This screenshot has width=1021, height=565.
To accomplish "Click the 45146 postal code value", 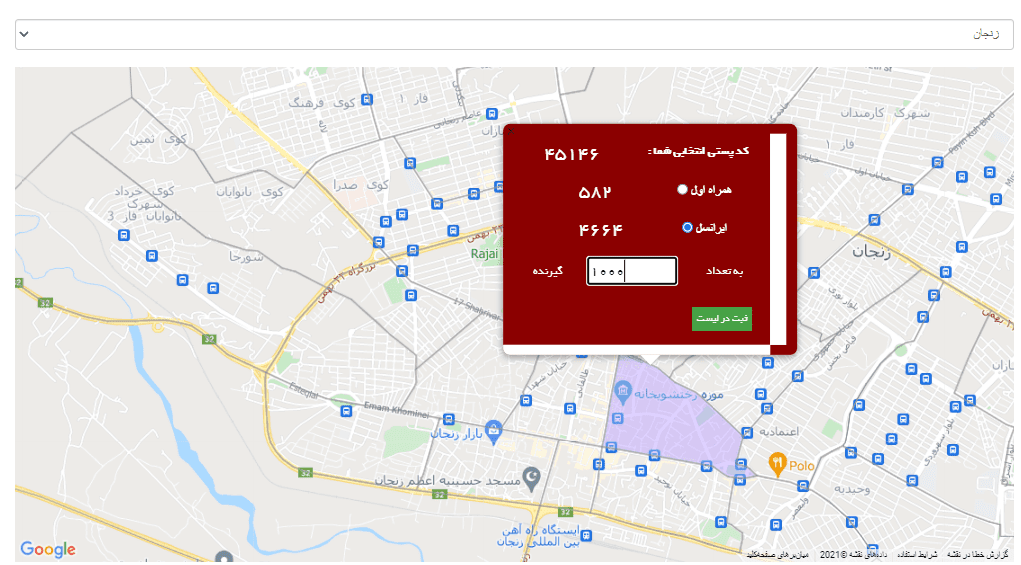I will 571,154.
